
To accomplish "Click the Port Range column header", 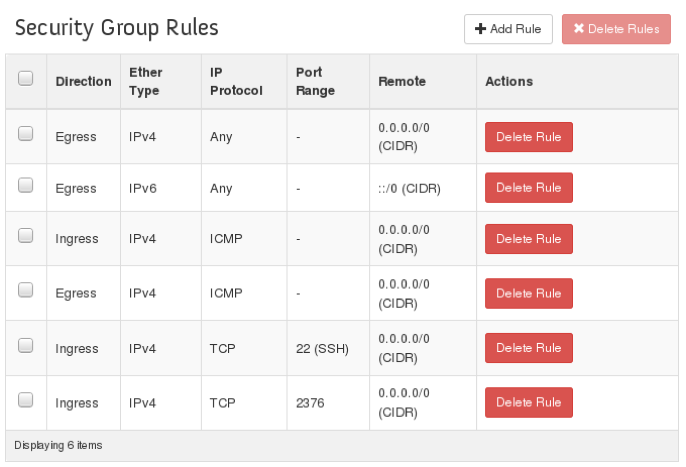I will pos(315,81).
